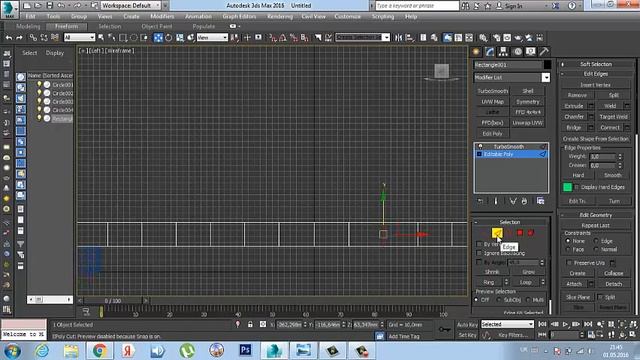
Task: Add the Shell modifier button
Action: coord(528,91)
